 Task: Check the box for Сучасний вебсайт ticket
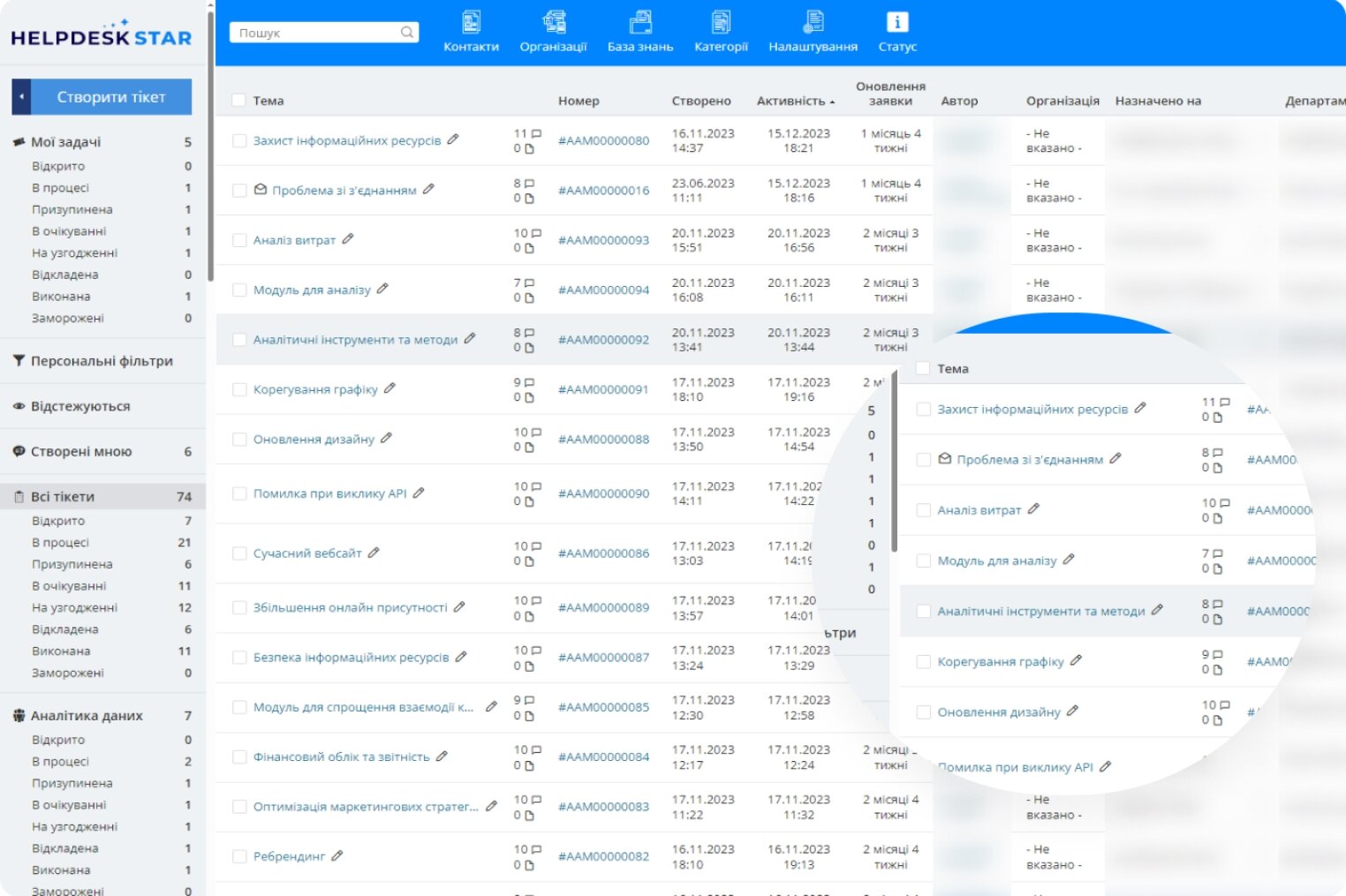pos(238,553)
